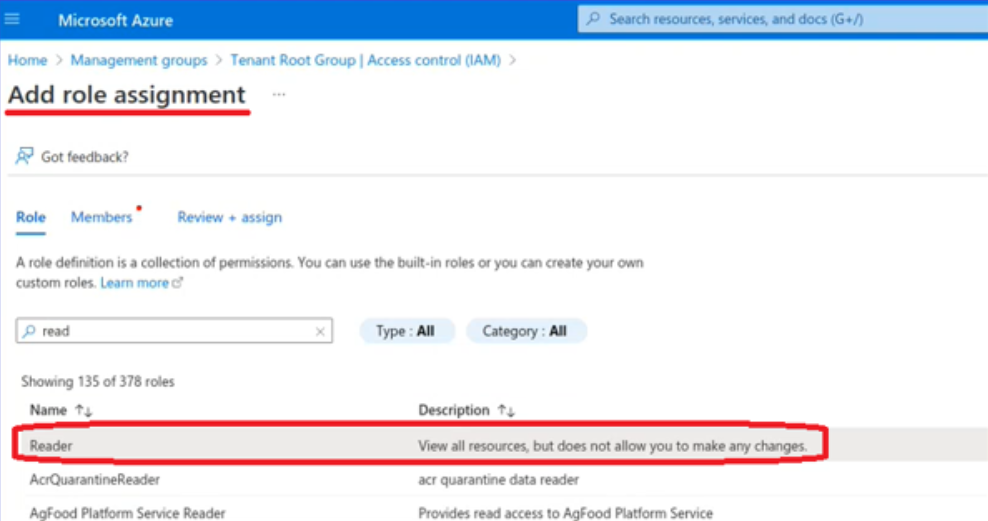Select the Role tab
The height and width of the screenshot is (521, 988).
coord(31,217)
